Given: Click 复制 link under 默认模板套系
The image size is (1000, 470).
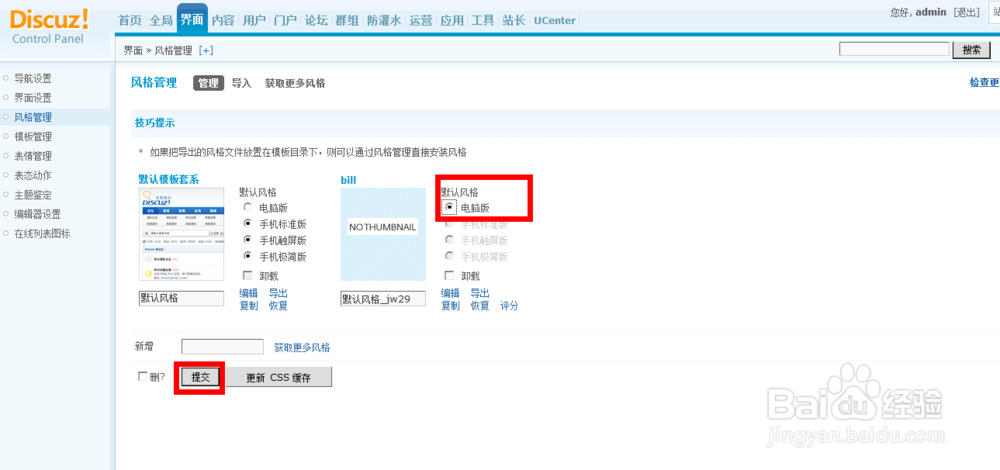Looking at the screenshot, I should (248, 305).
